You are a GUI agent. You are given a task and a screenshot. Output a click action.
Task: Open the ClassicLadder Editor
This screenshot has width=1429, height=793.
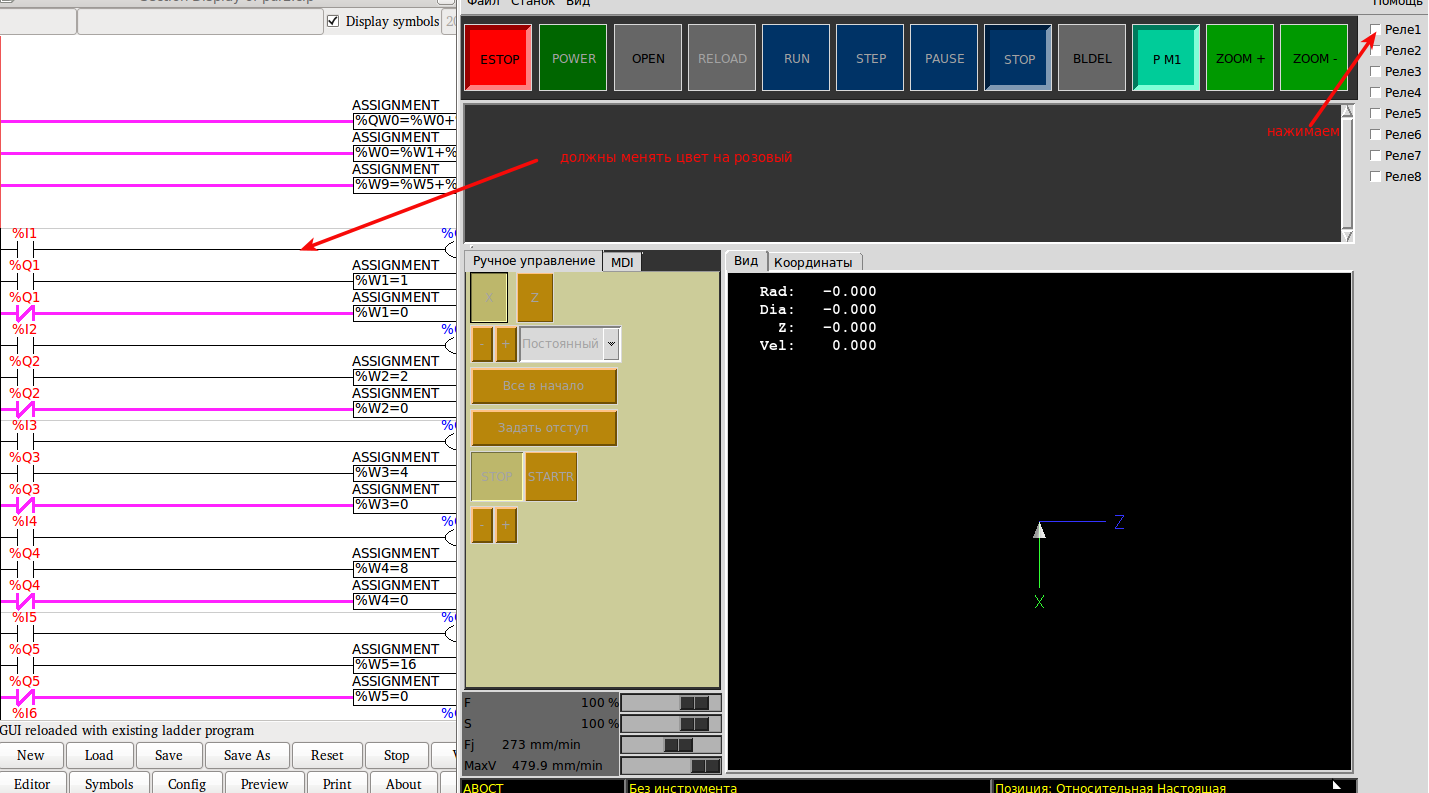(x=32, y=784)
